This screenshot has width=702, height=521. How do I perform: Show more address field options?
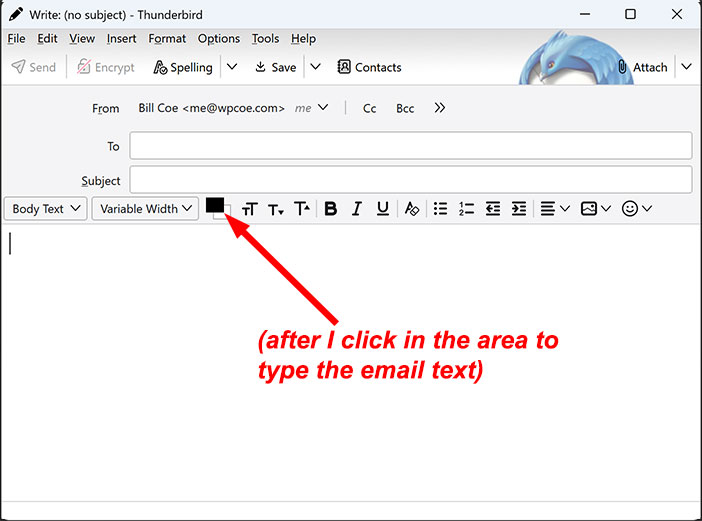tap(440, 108)
